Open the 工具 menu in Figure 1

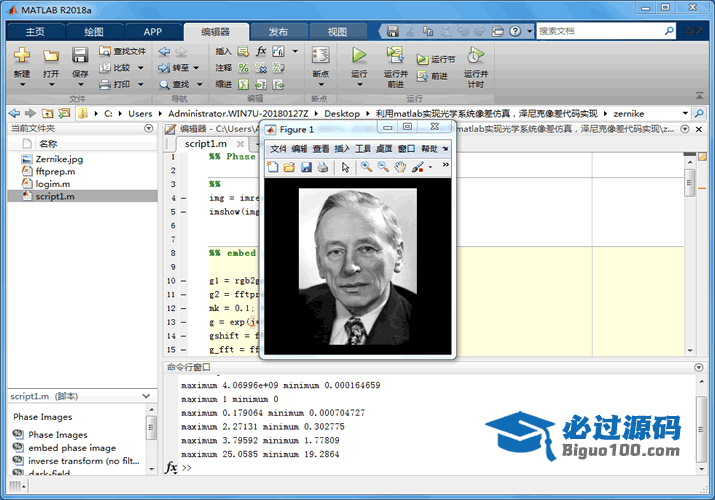click(363, 149)
